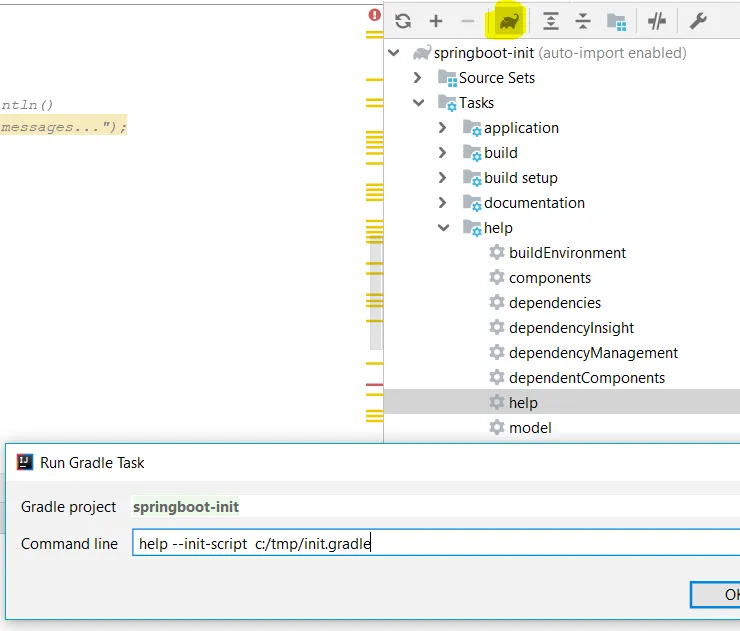Click the plus icon to link Gradle project

coord(436,21)
